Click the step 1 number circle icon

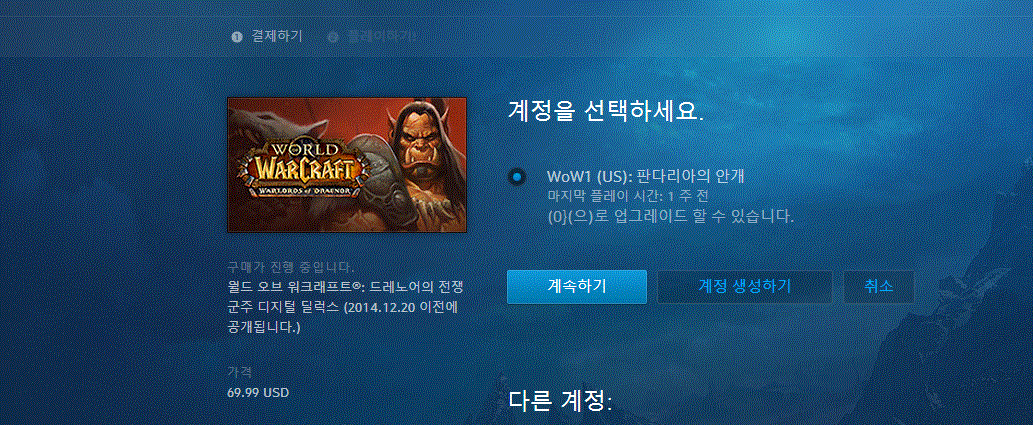click(237, 37)
